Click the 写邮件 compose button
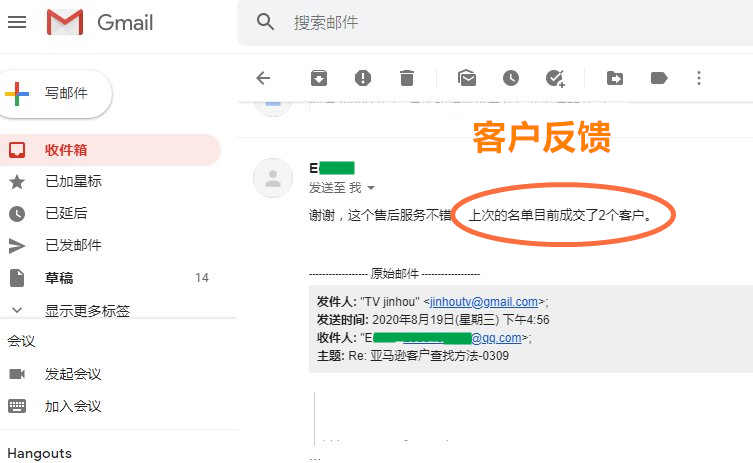Image resolution: width=753 pixels, height=463 pixels. pos(56,94)
